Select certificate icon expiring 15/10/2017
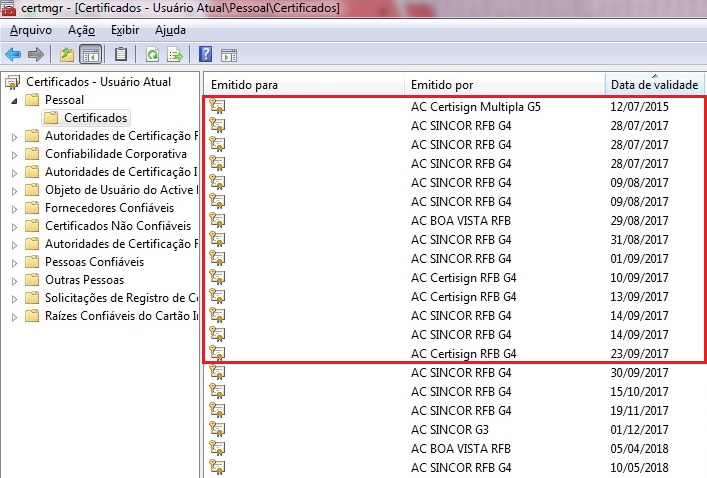Screen dimensions: 707x478 click(x=217, y=391)
